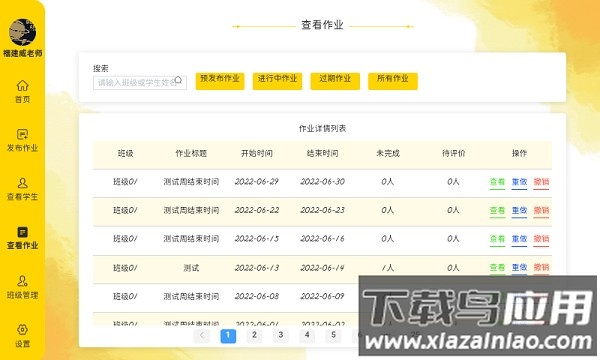The width and height of the screenshot is (600, 360).
Task: Click 撤销 for the 2022-06-13 homework
Action: [x=541, y=267]
